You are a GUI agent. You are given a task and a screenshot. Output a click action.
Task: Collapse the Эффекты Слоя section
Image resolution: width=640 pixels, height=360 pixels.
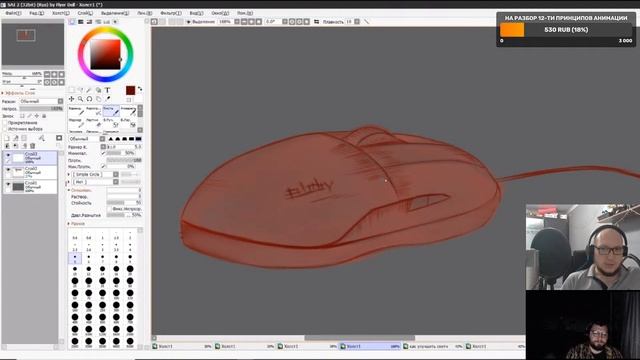3,93
